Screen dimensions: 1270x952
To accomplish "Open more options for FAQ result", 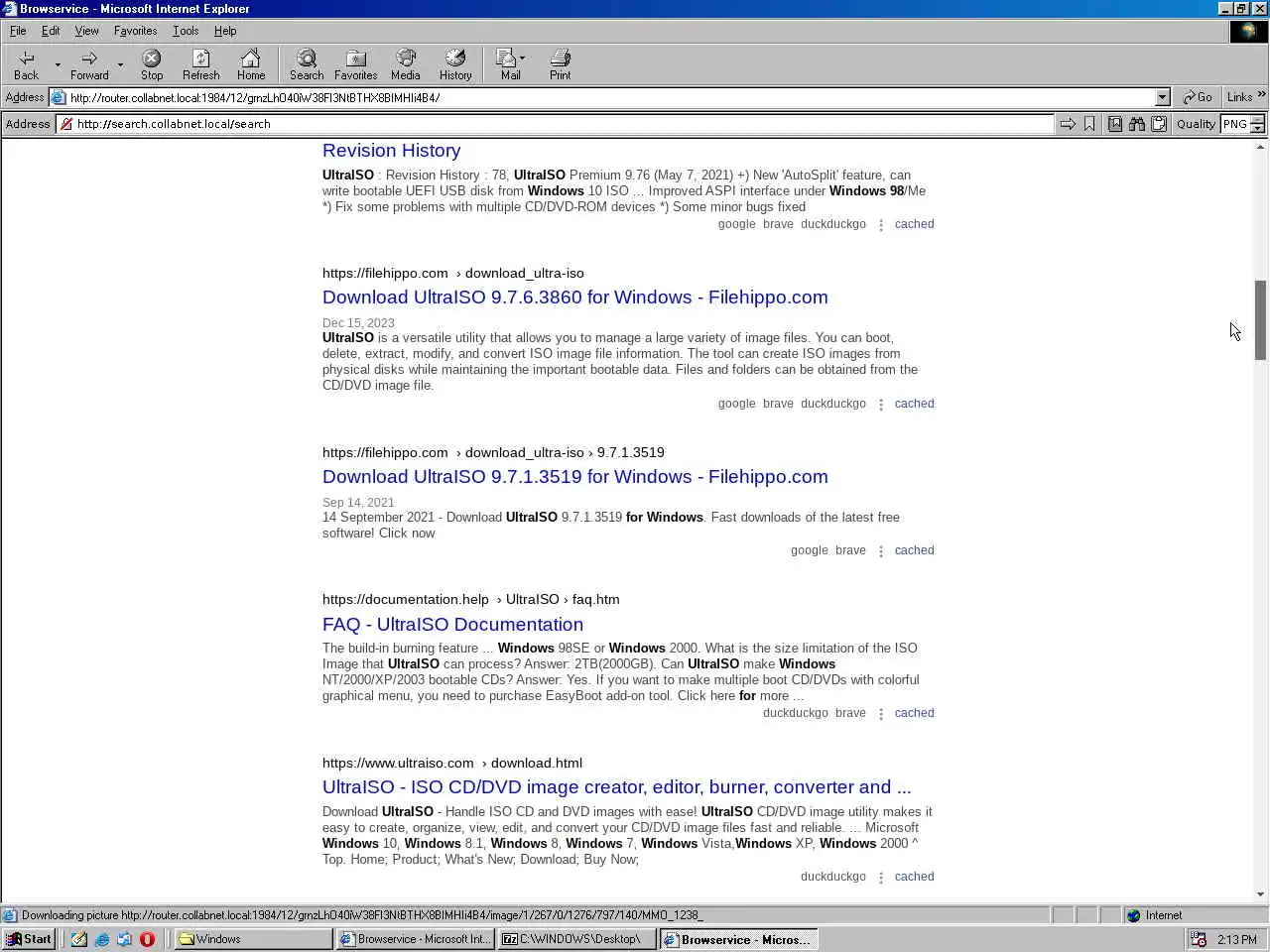I will (881, 714).
